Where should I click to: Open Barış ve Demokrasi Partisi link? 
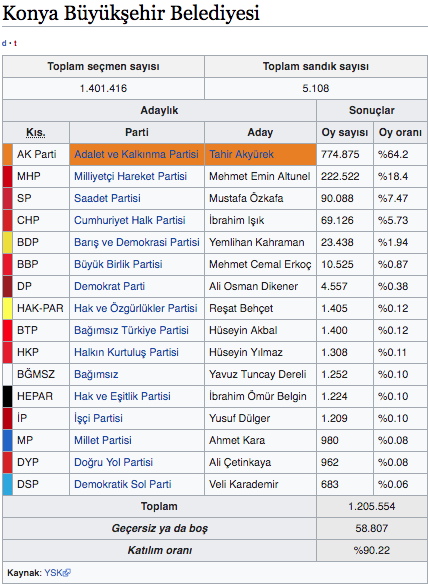[137, 242]
